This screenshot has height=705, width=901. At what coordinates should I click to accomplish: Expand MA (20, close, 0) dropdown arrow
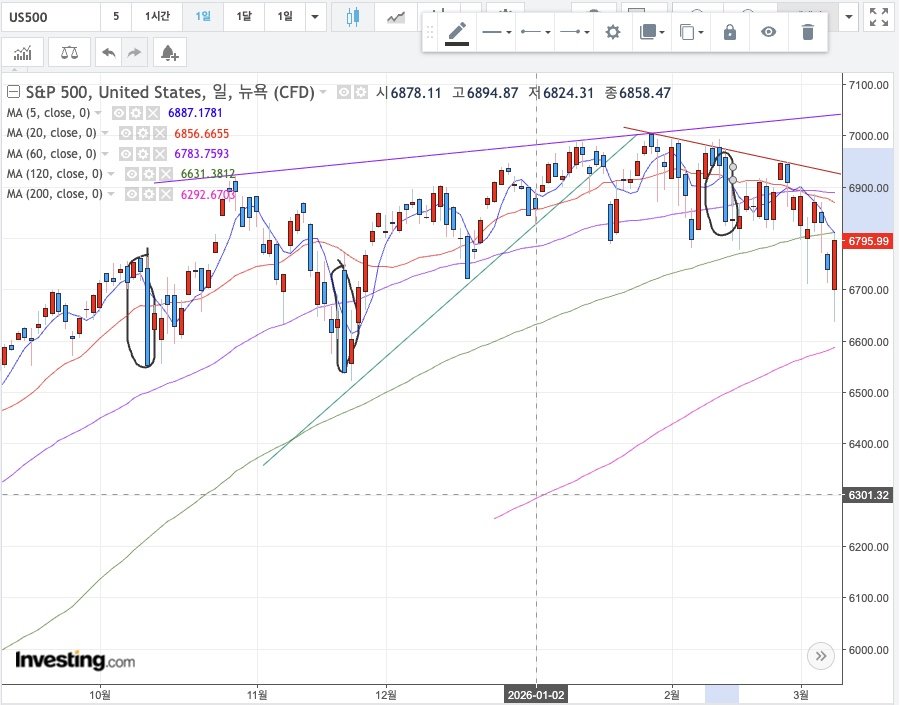click(x=105, y=133)
